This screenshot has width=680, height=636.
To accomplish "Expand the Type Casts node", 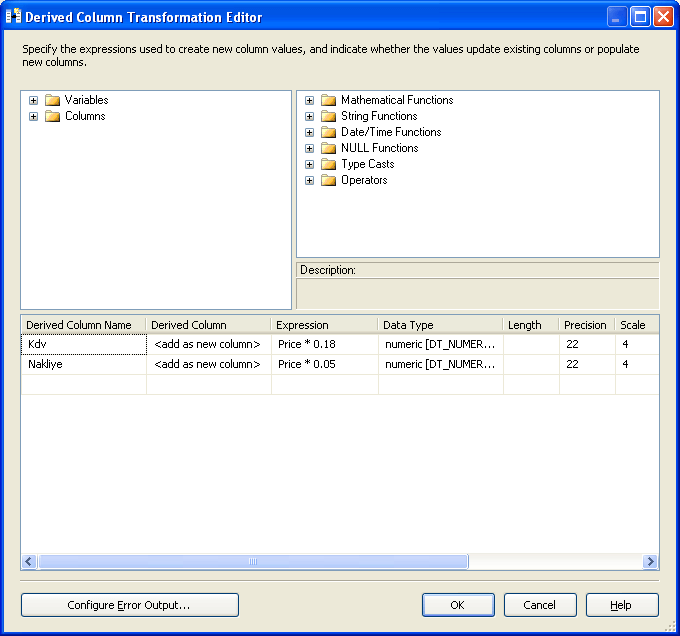I will 309,165.
